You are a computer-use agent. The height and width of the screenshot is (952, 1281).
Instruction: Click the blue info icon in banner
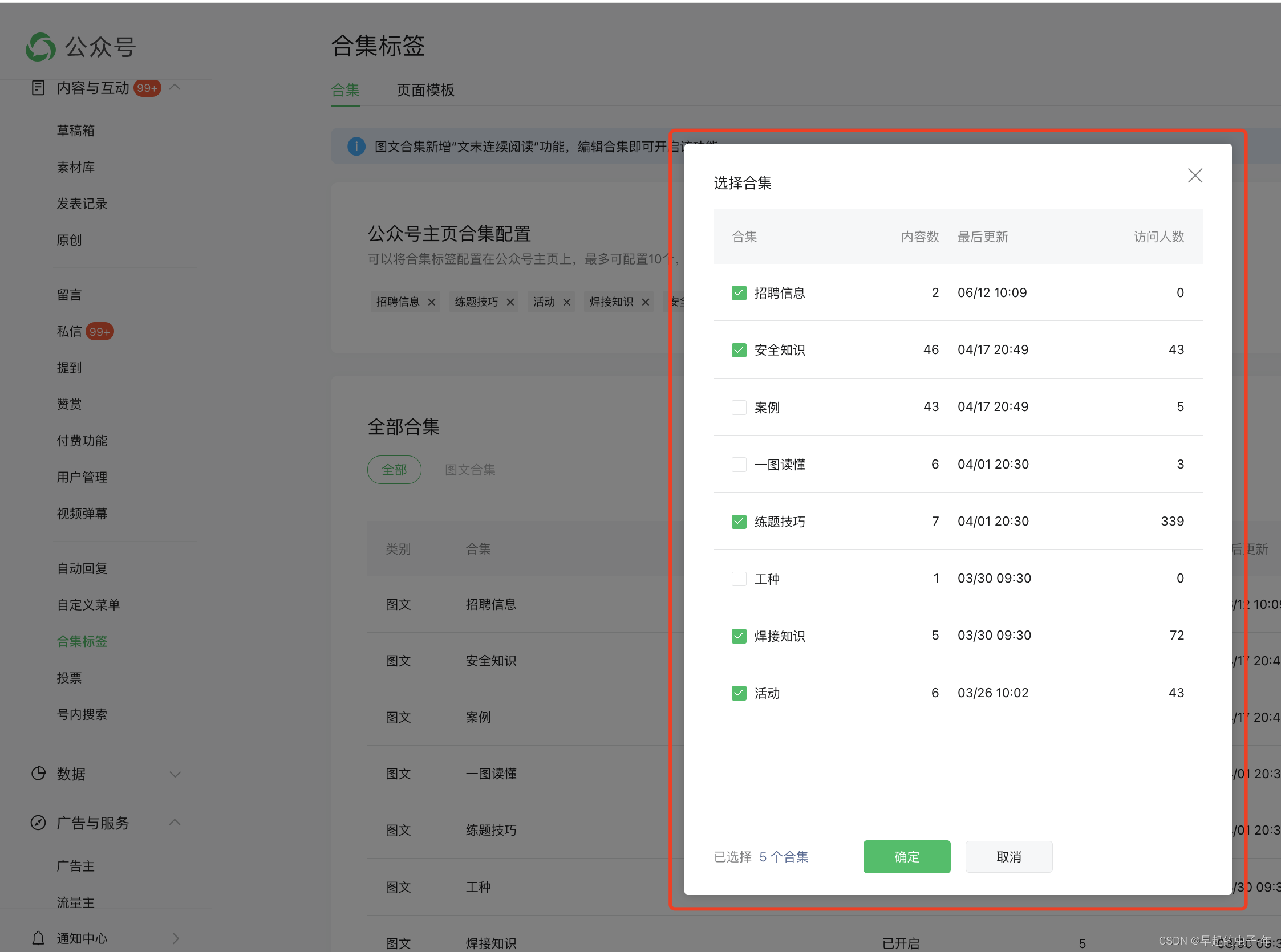(356, 147)
